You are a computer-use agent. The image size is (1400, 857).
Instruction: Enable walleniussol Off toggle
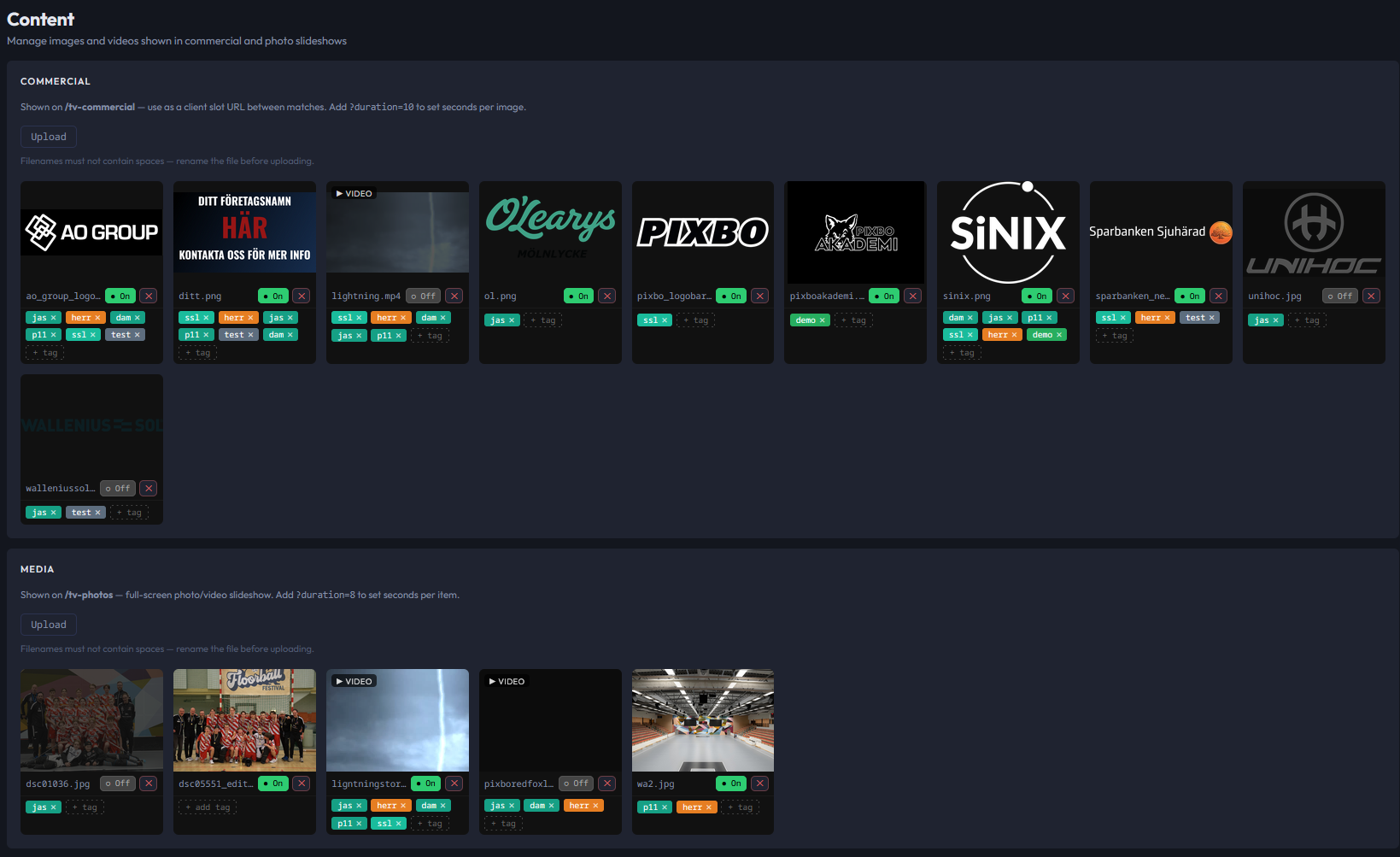point(118,488)
